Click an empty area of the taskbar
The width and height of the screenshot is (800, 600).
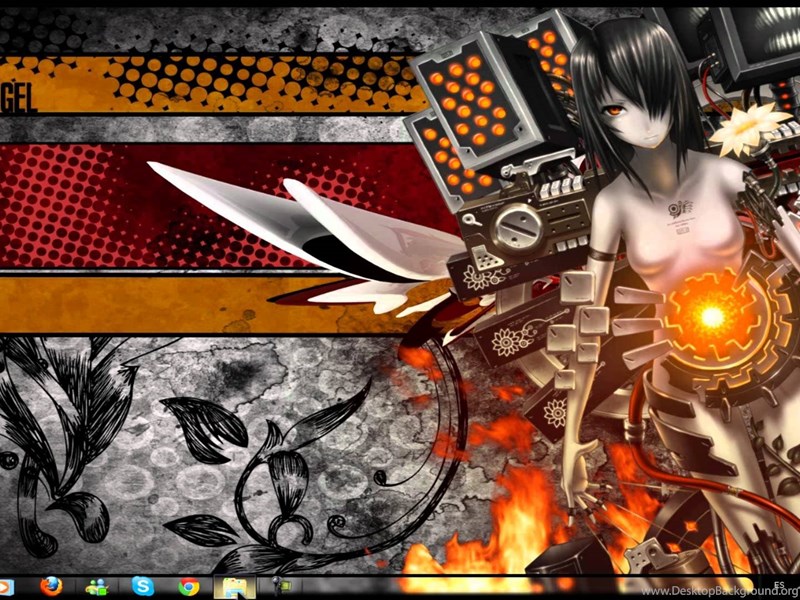450,588
